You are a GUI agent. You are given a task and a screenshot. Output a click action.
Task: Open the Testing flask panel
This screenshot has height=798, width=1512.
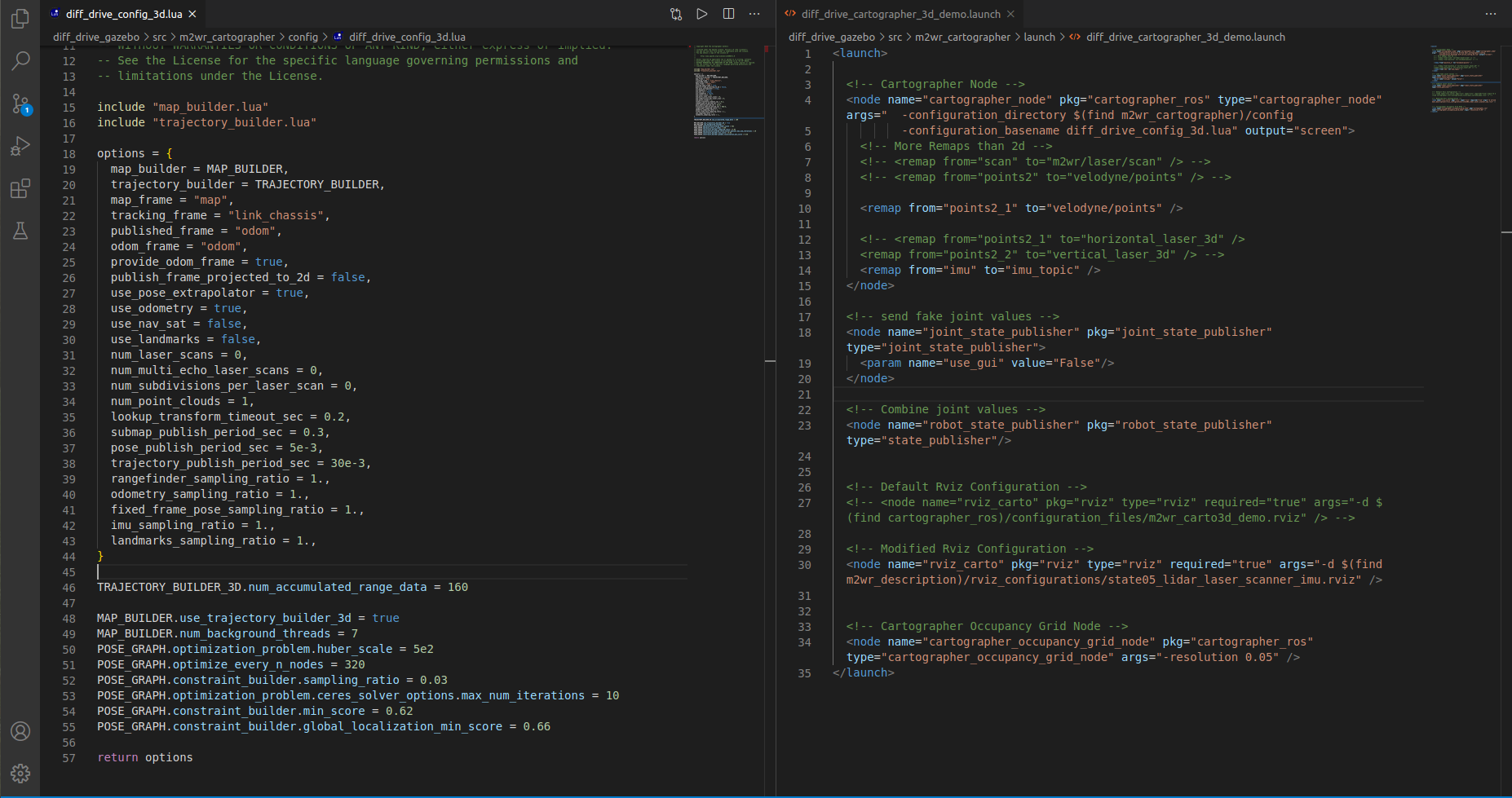pos(20,231)
